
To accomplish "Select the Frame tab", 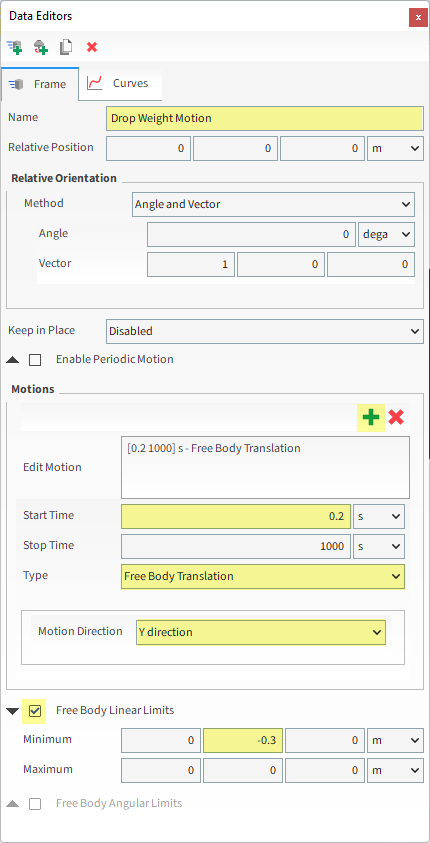I will click(40, 84).
